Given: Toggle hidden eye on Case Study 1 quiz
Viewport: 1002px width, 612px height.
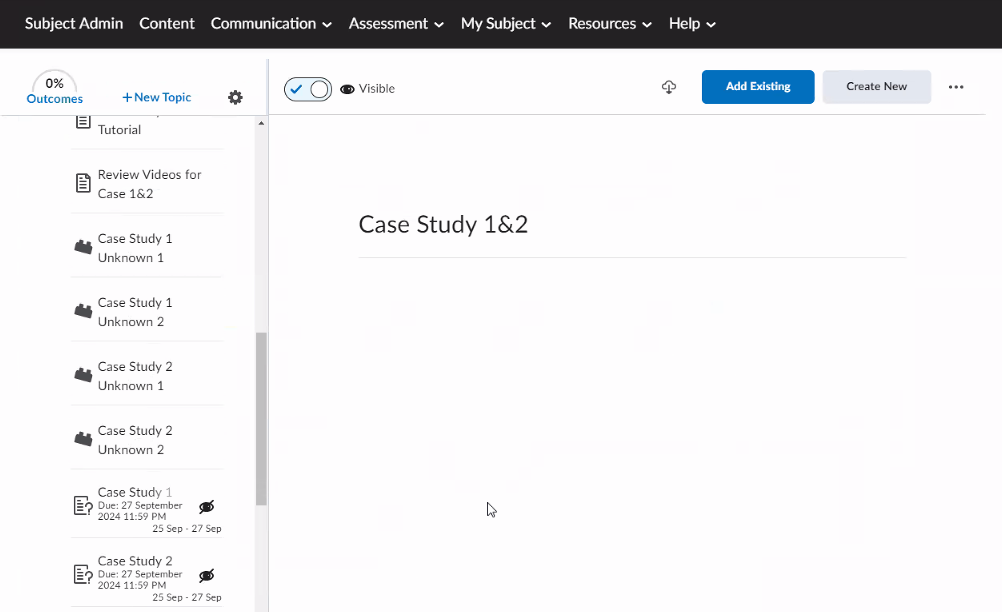Looking at the screenshot, I should [206, 507].
